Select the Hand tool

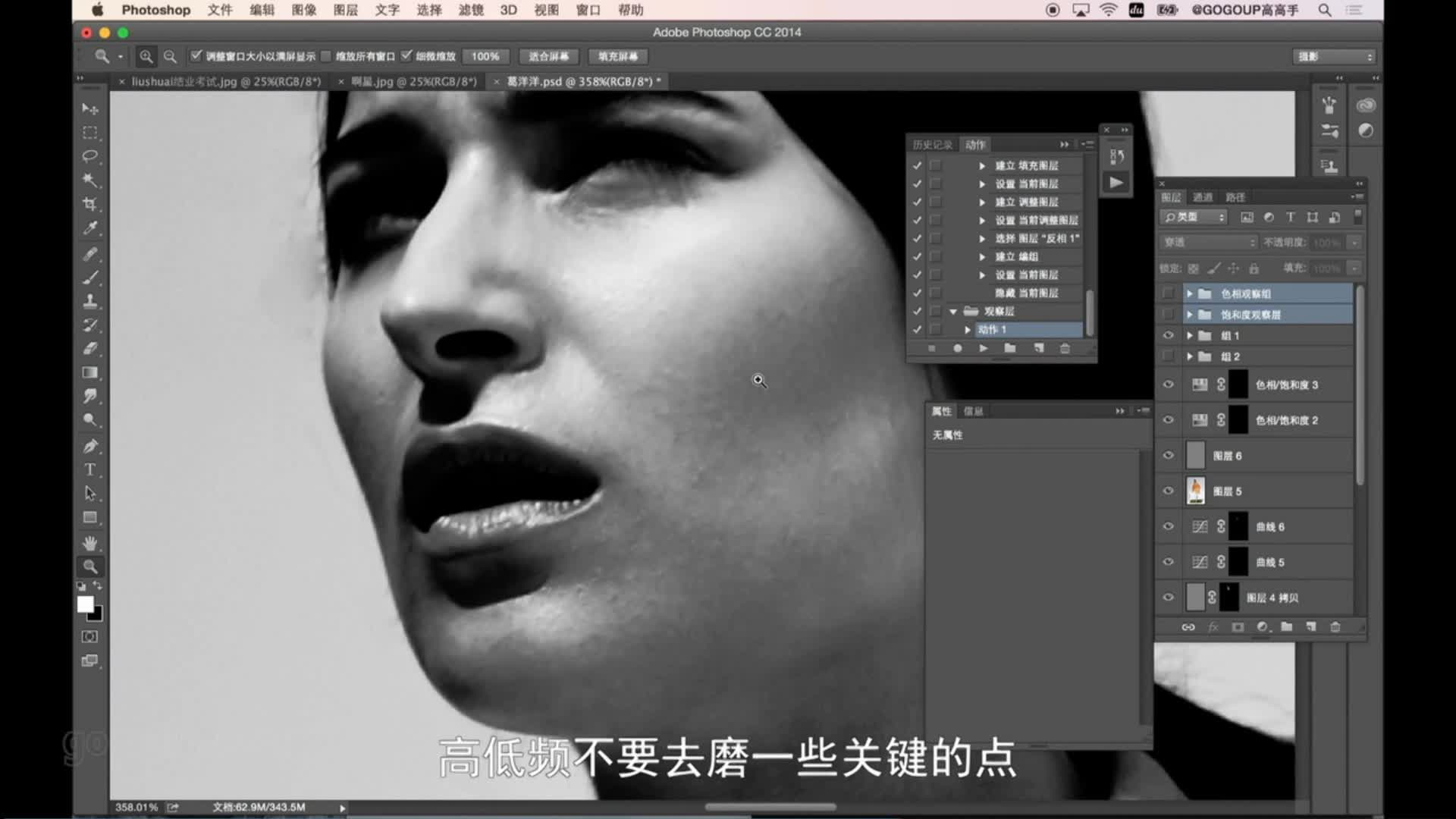pos(90,543)
